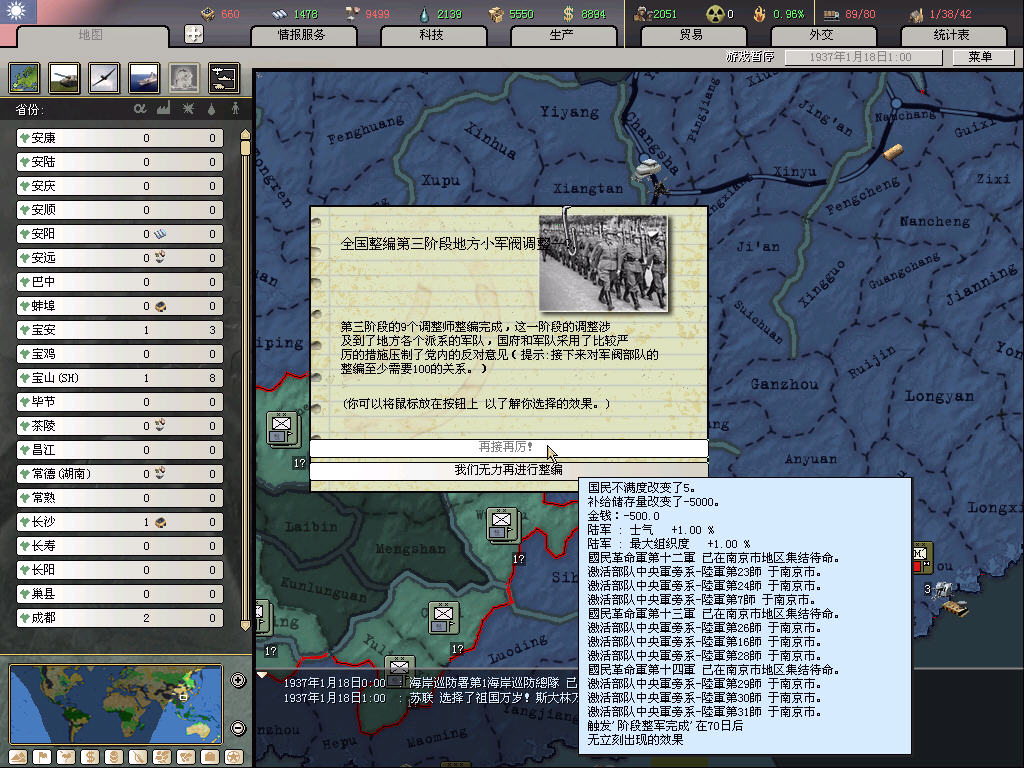Screen dimensions: 1024x768
Task: Open the combat overview icon in the toolbar
Action: [x=223, y=78]
